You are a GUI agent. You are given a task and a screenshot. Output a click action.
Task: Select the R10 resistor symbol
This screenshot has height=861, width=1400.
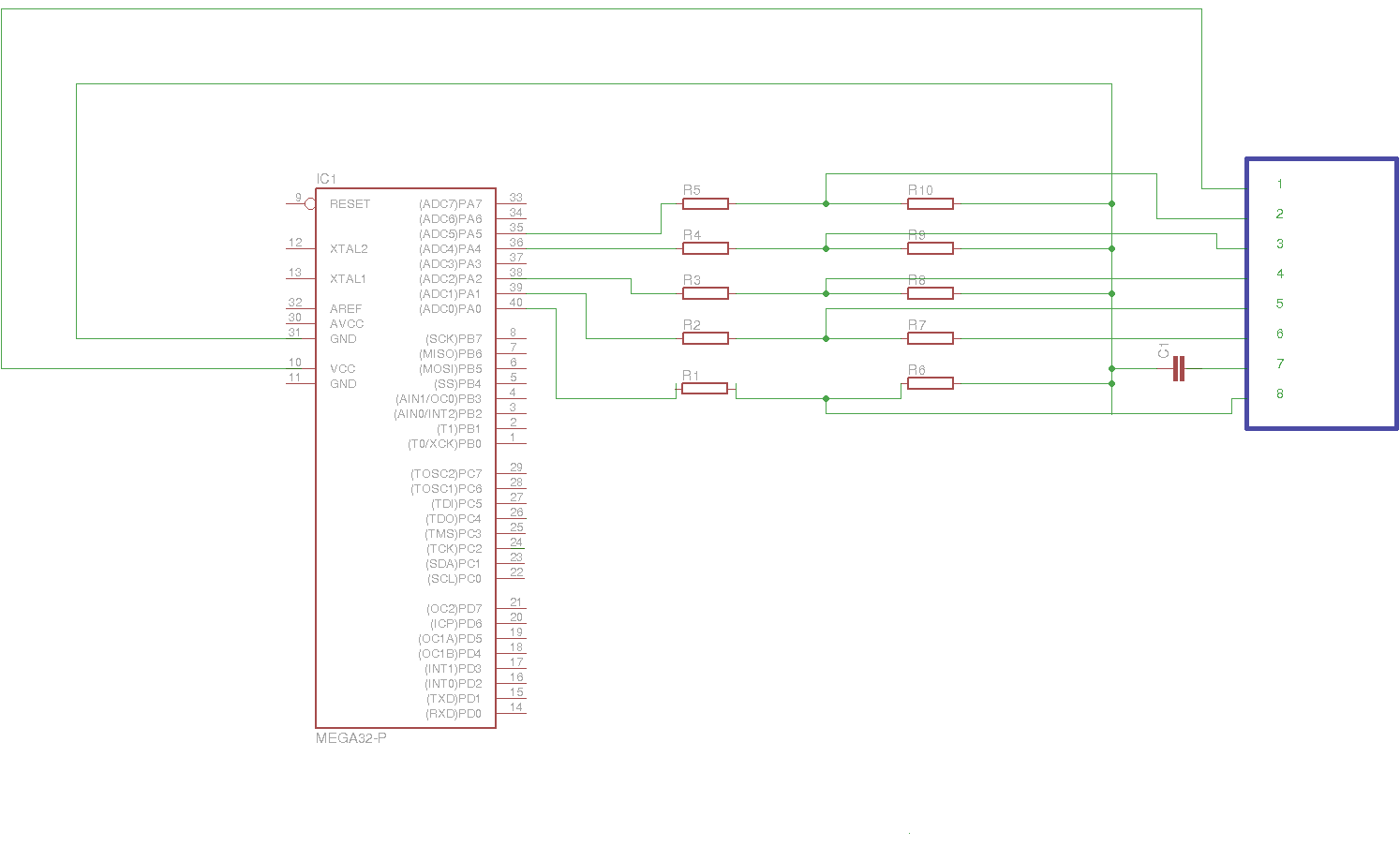[x=931, y=203]
